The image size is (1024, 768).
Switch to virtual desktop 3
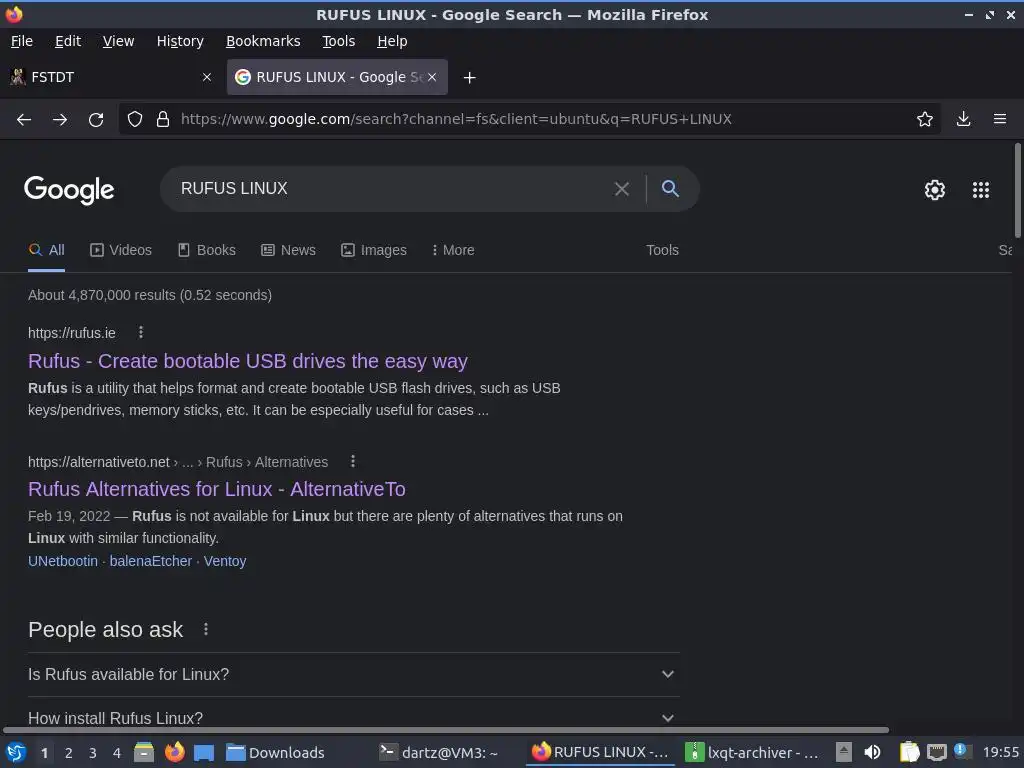tap(93, 753)
